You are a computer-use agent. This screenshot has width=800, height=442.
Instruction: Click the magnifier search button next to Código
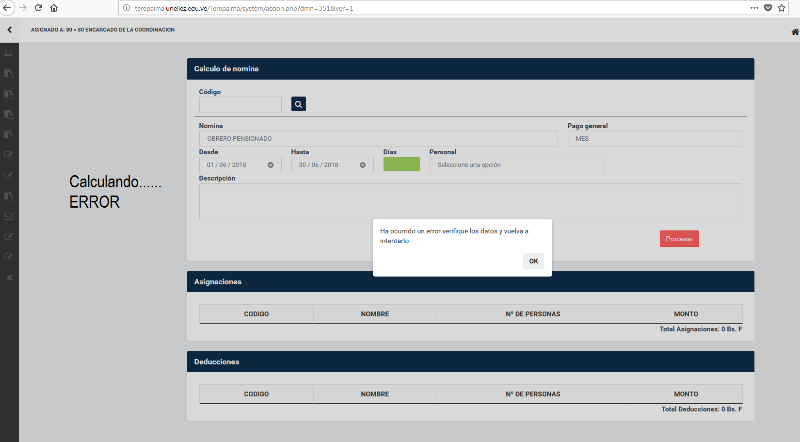[x=298, y=104]
